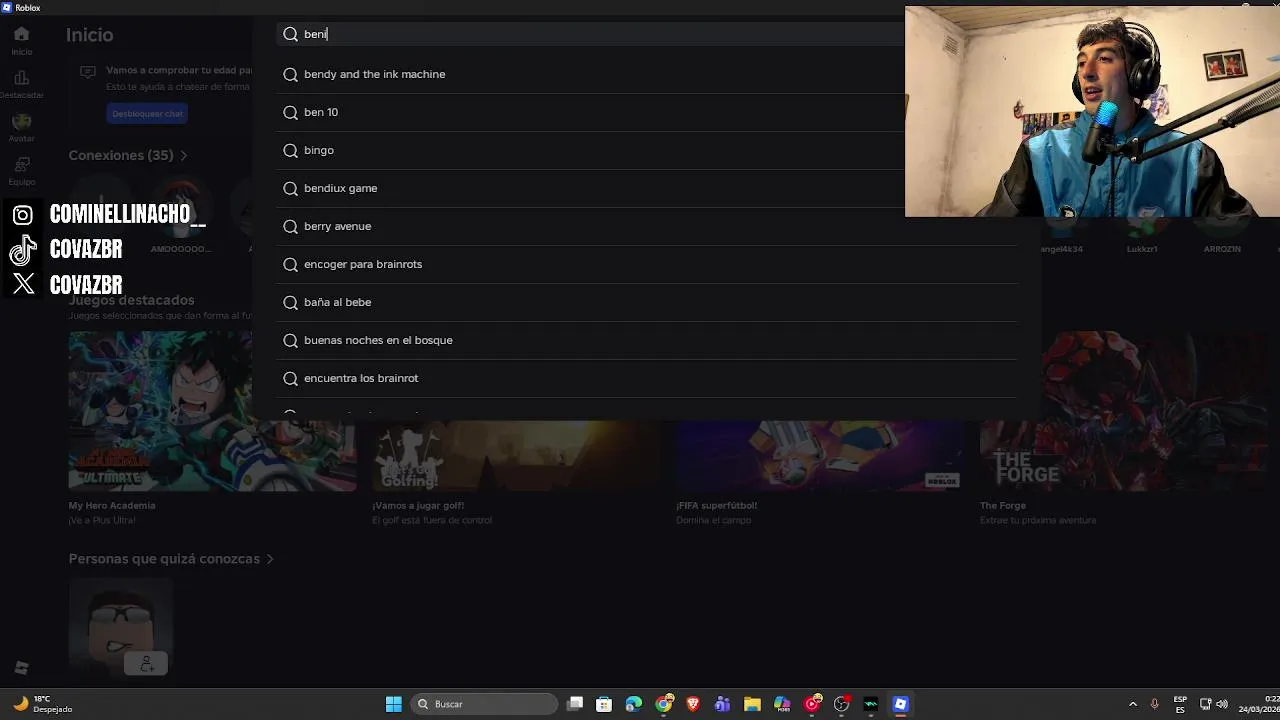Click the microphone tray icon
This screenshot has width=1280, height=720.
(x=1155, y=704)
